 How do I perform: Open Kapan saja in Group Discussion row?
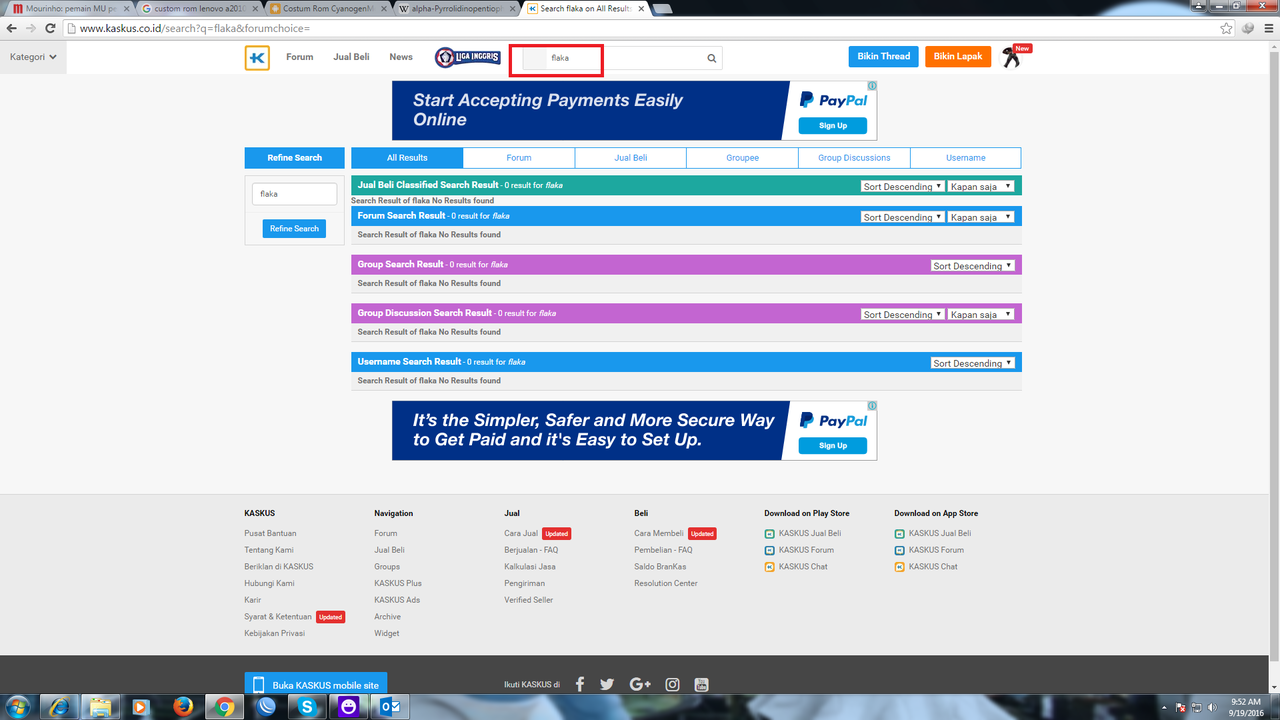pos(982,314)
